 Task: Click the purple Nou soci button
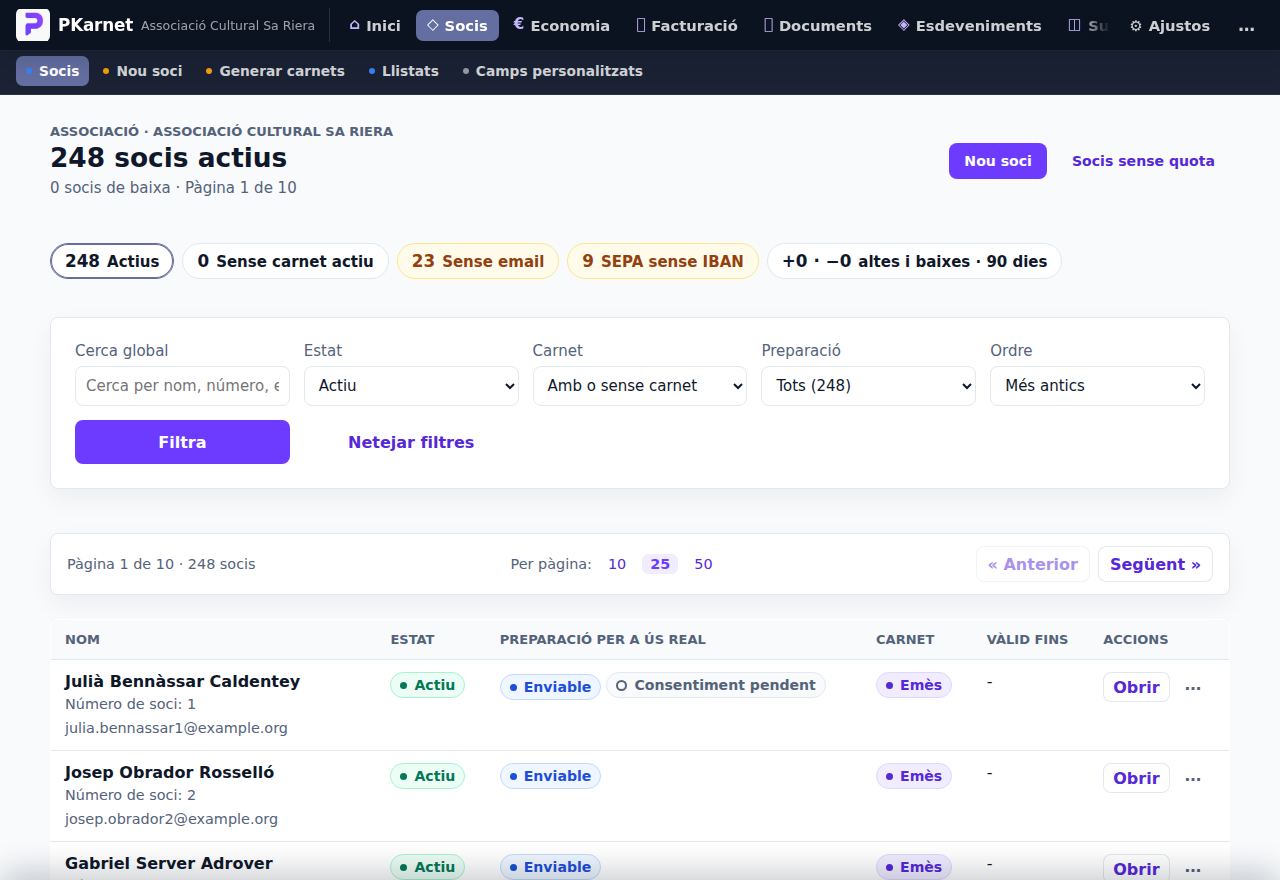click(998, 161)
